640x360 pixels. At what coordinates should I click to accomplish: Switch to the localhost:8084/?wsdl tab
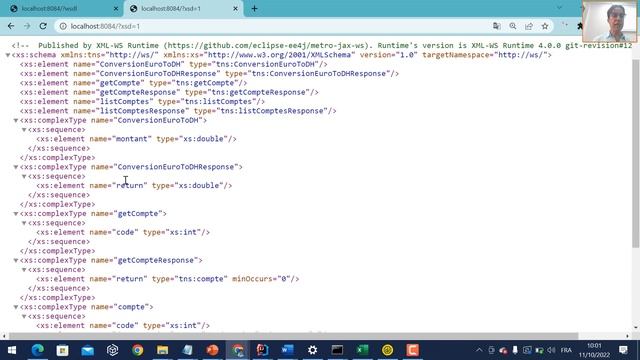click(x=61, y=9)
